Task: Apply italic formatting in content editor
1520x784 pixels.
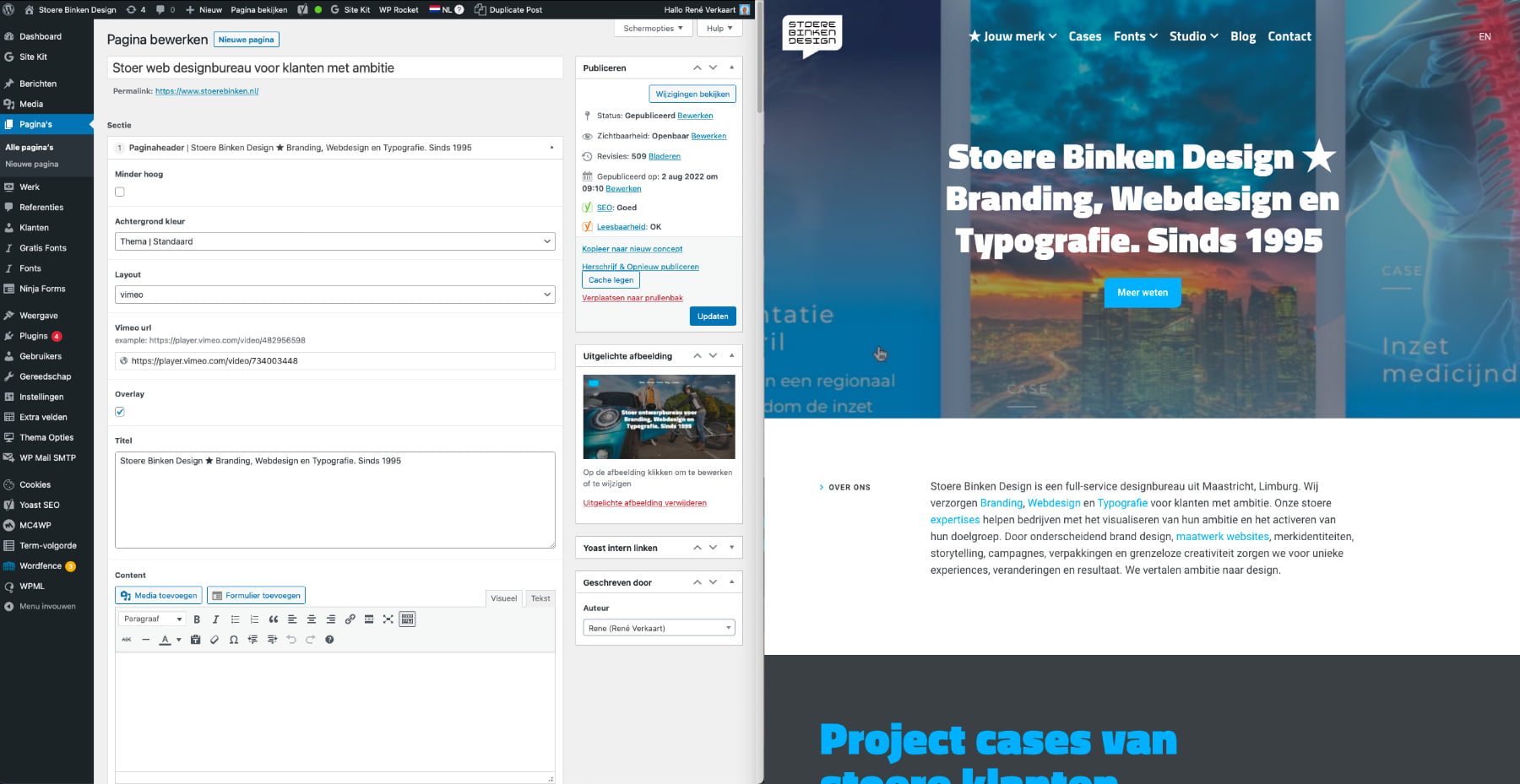Action: [x=215, y=619]
